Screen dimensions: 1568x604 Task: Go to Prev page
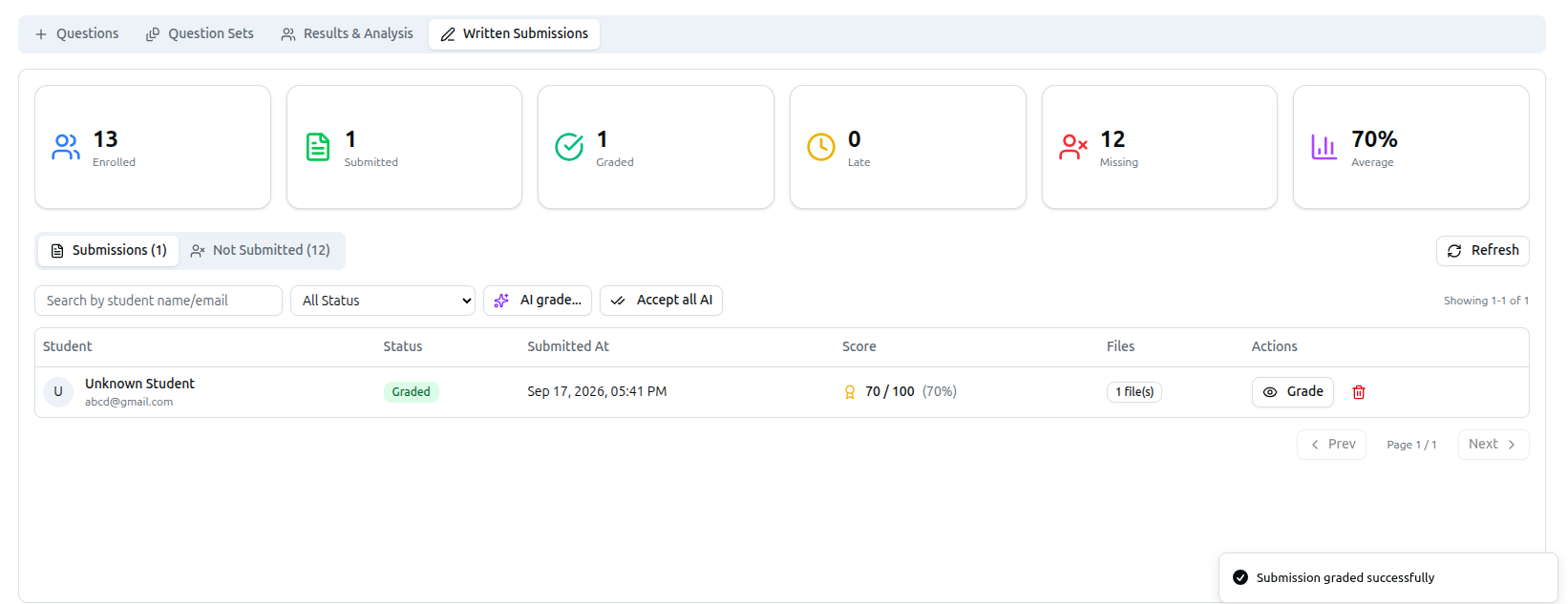pos(1331,445)
